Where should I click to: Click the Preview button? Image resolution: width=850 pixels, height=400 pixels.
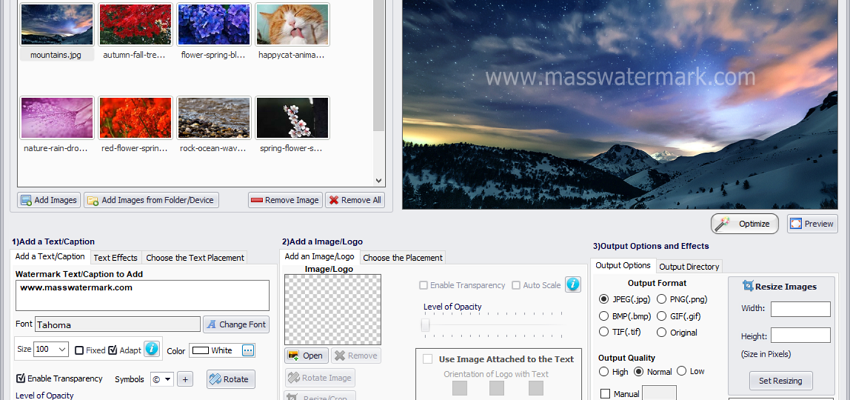click(812, 224)
